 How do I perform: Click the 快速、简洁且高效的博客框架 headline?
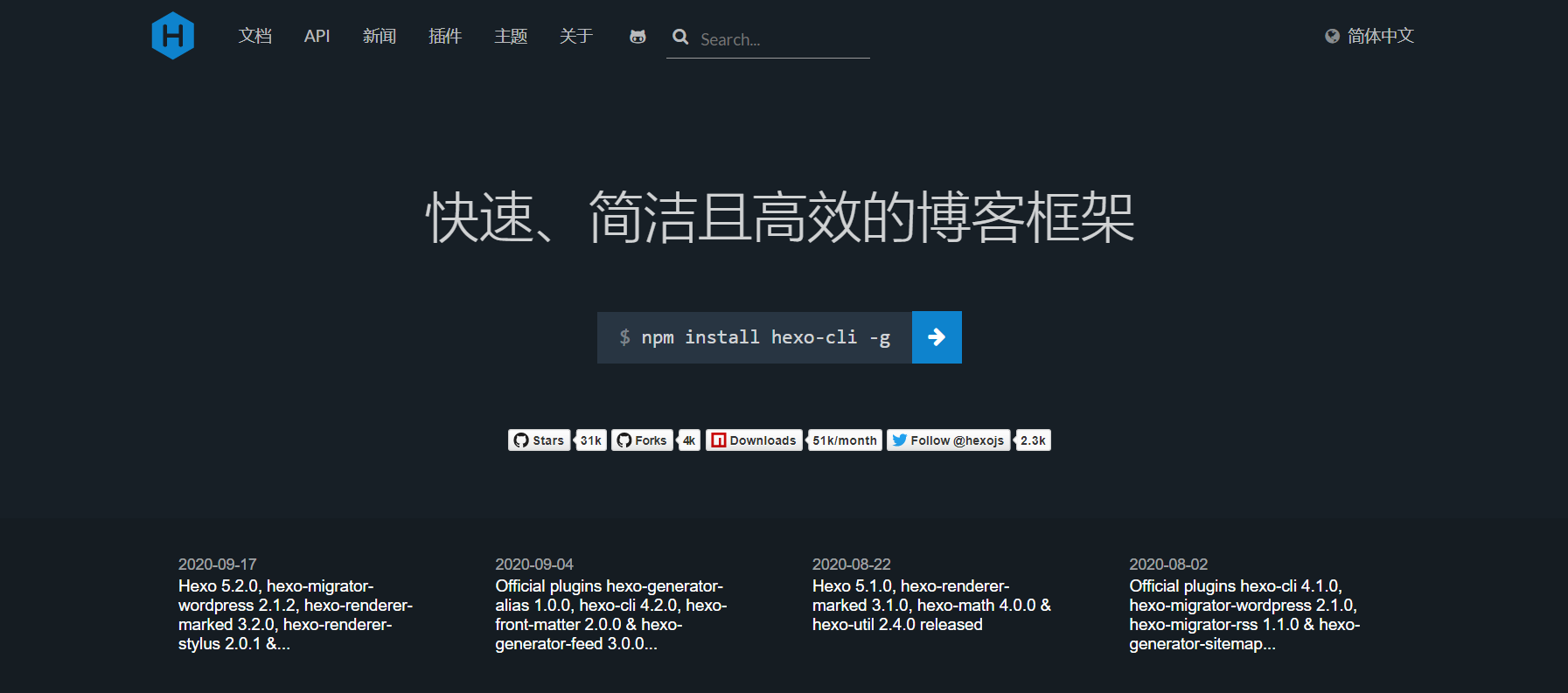tap(780, 218)
